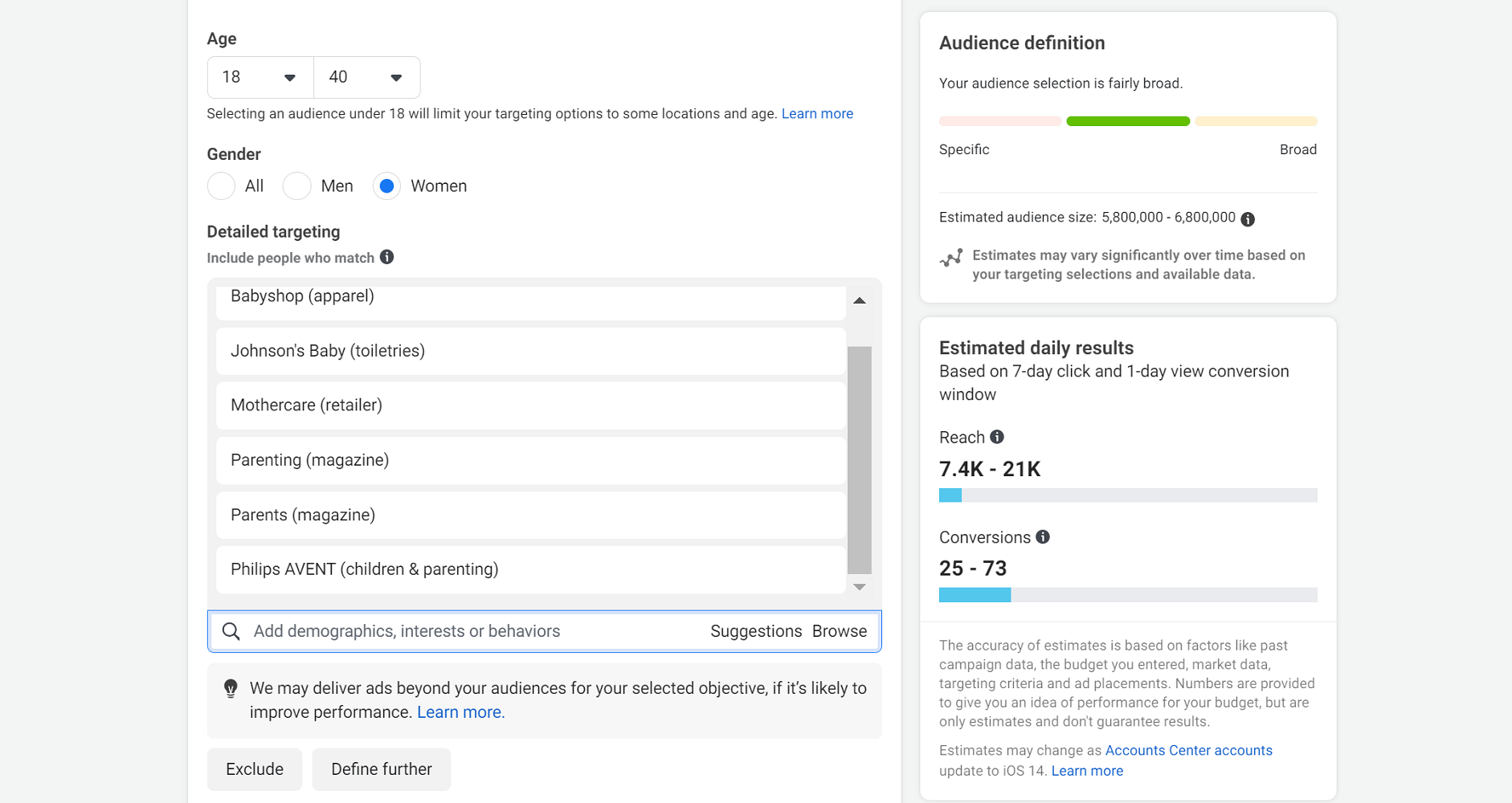The height and width of the screenshot is (803, 1512).
Task: Select the Parents (magazine) item
Action: pyautogui.click(x=531, y=515)
